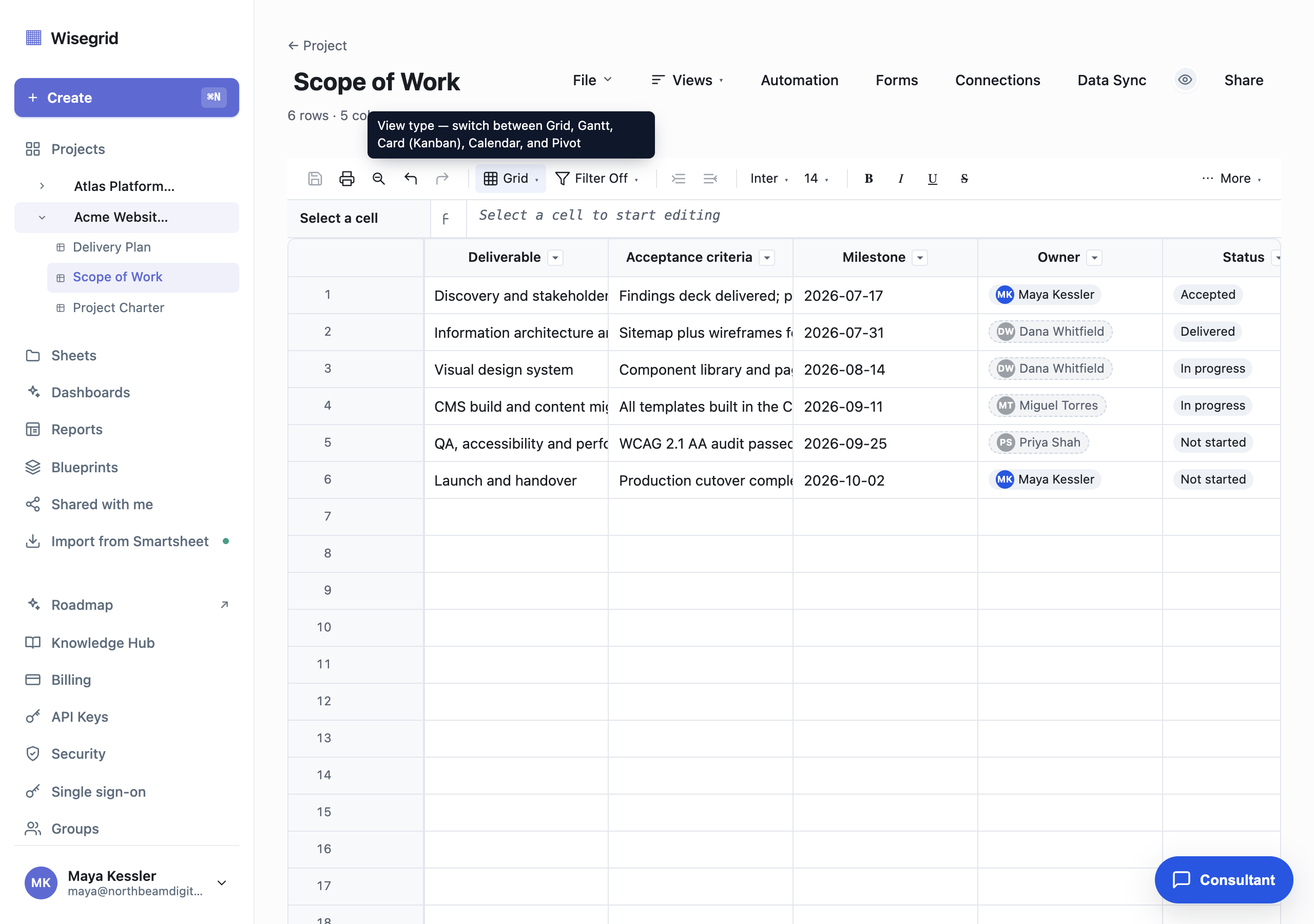This screenshot has height=924, width=1314.
Task: Click the indent rows icon
Action: pyautogui.click(x=678, y=179)
